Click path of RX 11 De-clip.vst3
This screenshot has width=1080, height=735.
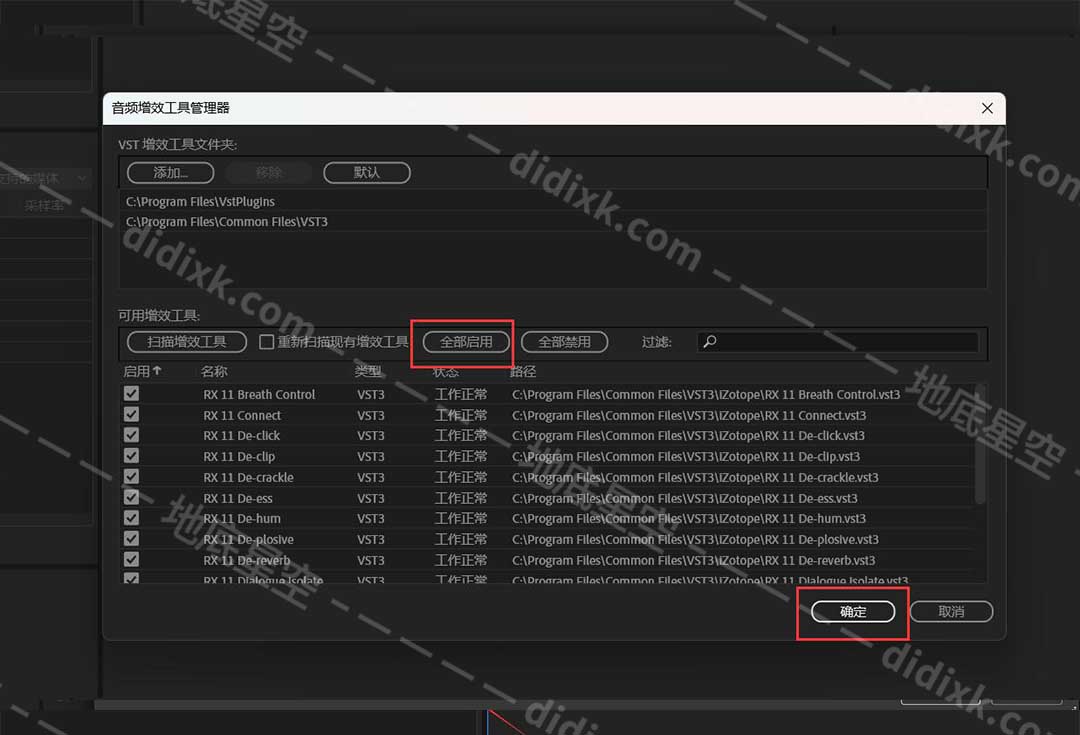686,456
